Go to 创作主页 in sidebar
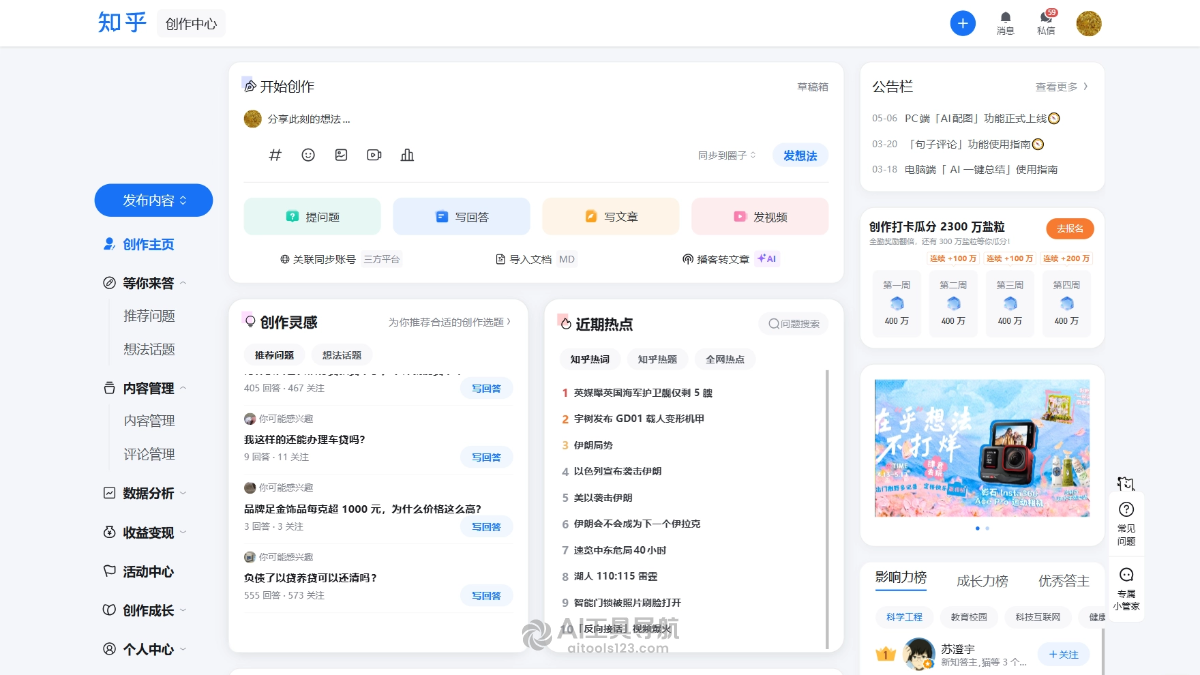The height and width of the screenshot is (675, 1200). [x=138, y=244]
